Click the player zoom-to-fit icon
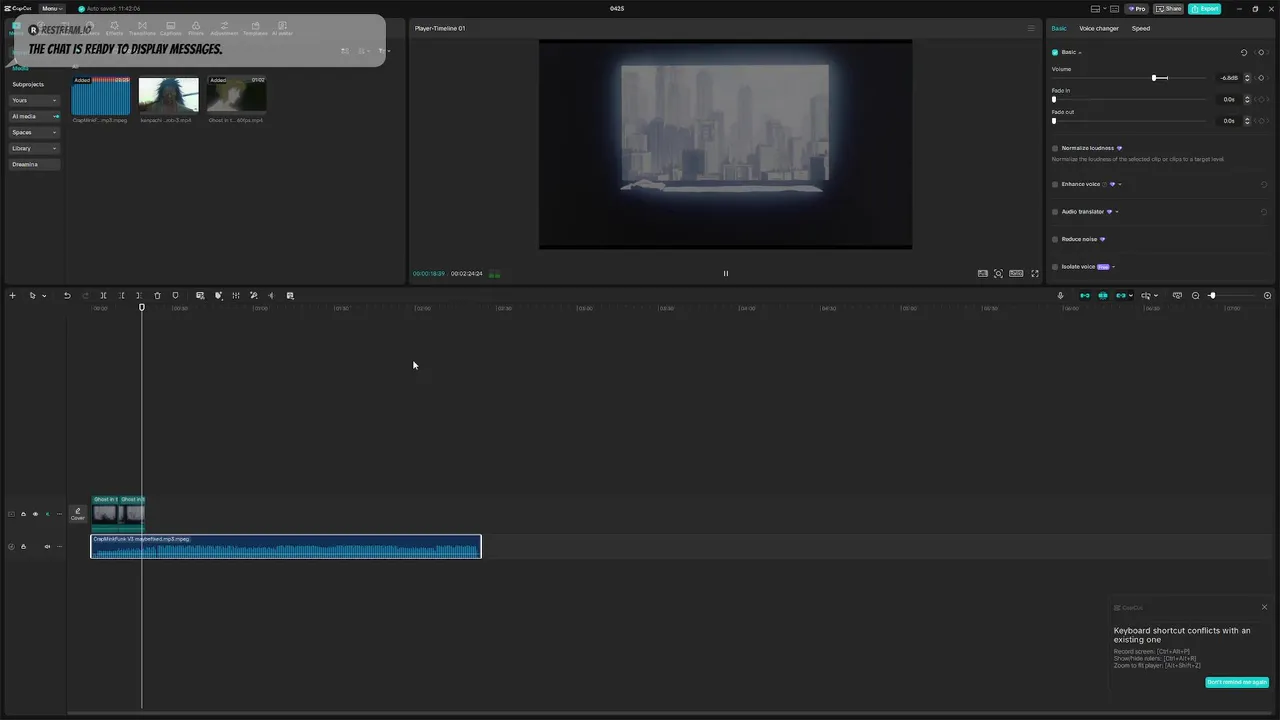Image resolution: width=1280 pixels, height=720 pixels. pos(998,273)
